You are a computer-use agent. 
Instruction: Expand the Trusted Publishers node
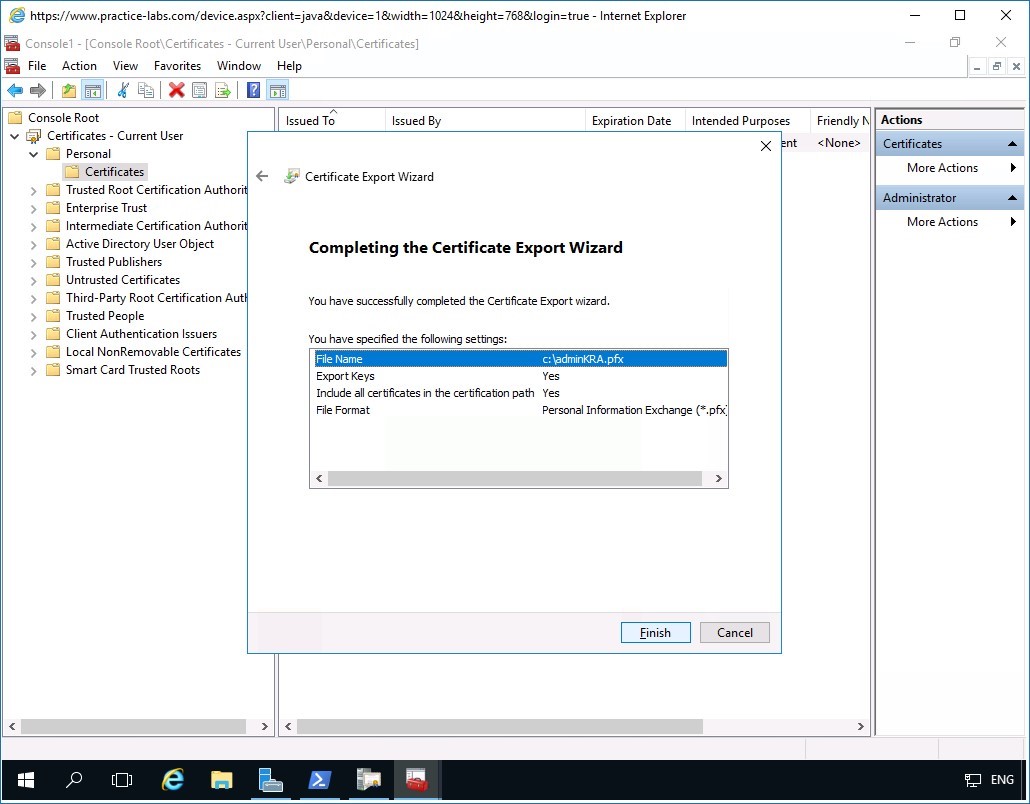(x=34, y=262)
